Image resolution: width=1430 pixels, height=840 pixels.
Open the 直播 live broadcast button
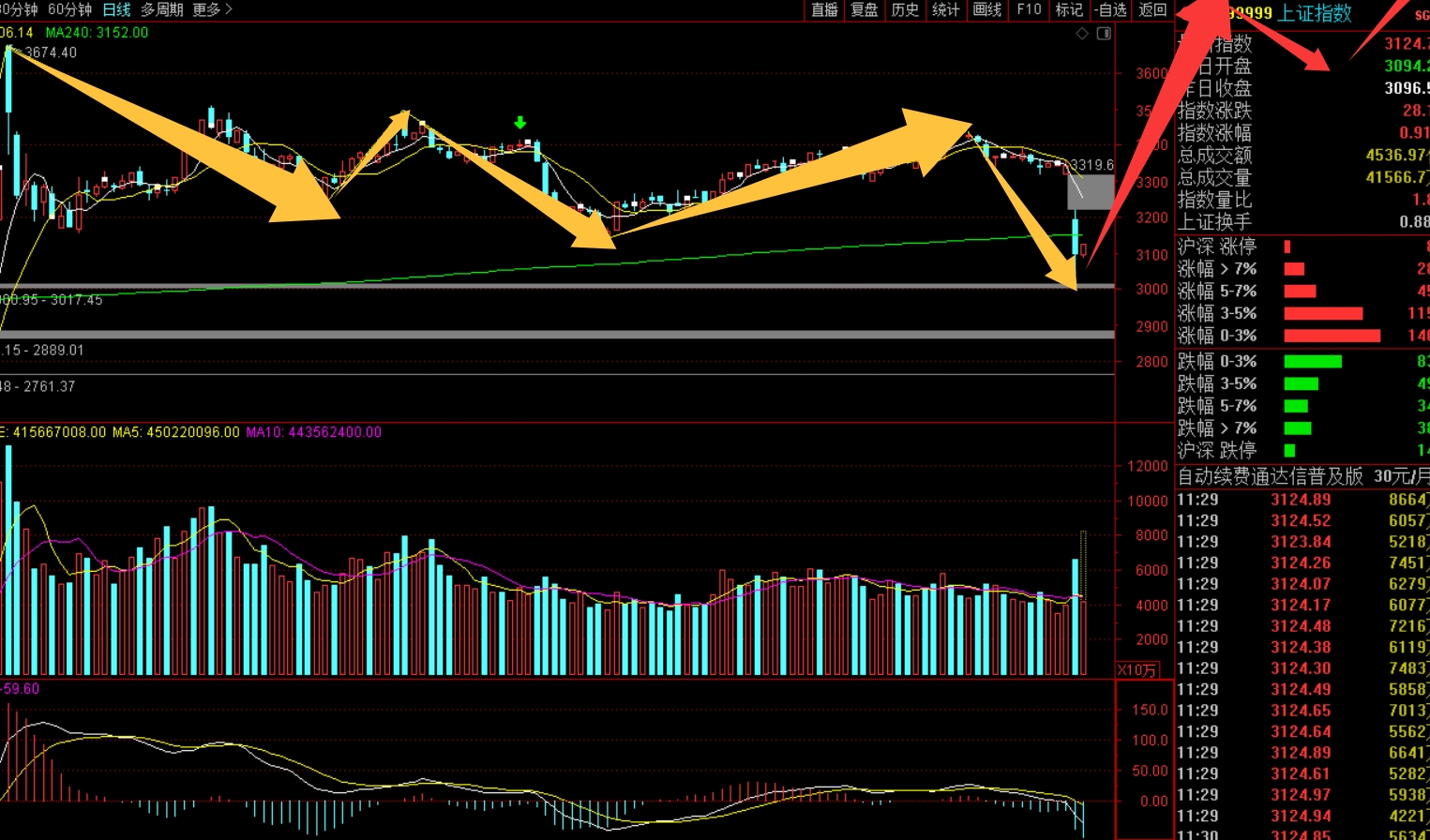(x=824, y=9)
